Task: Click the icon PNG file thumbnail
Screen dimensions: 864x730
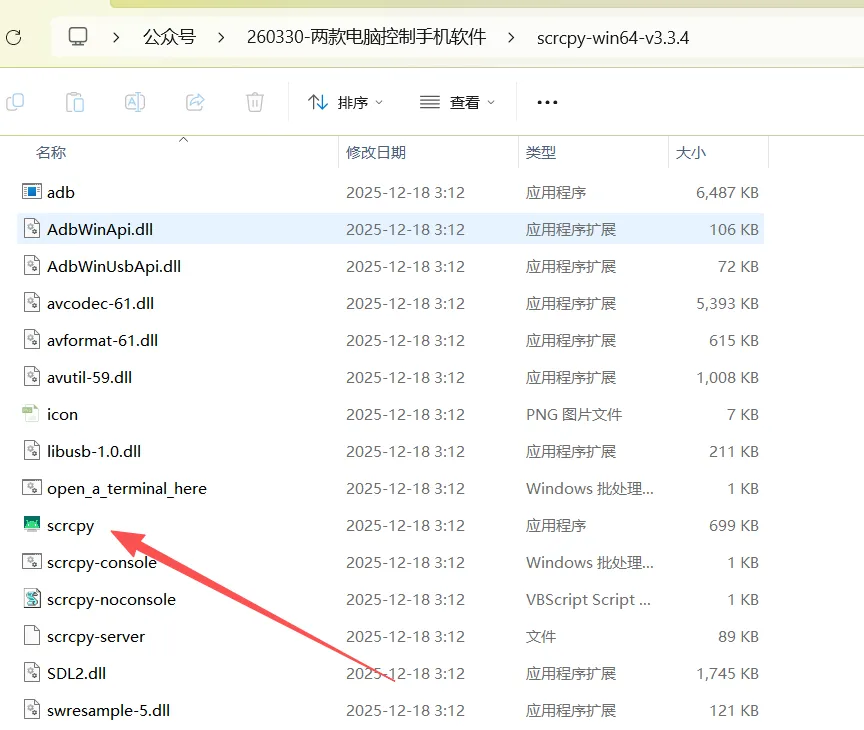Action: click(x=31, y=414)
